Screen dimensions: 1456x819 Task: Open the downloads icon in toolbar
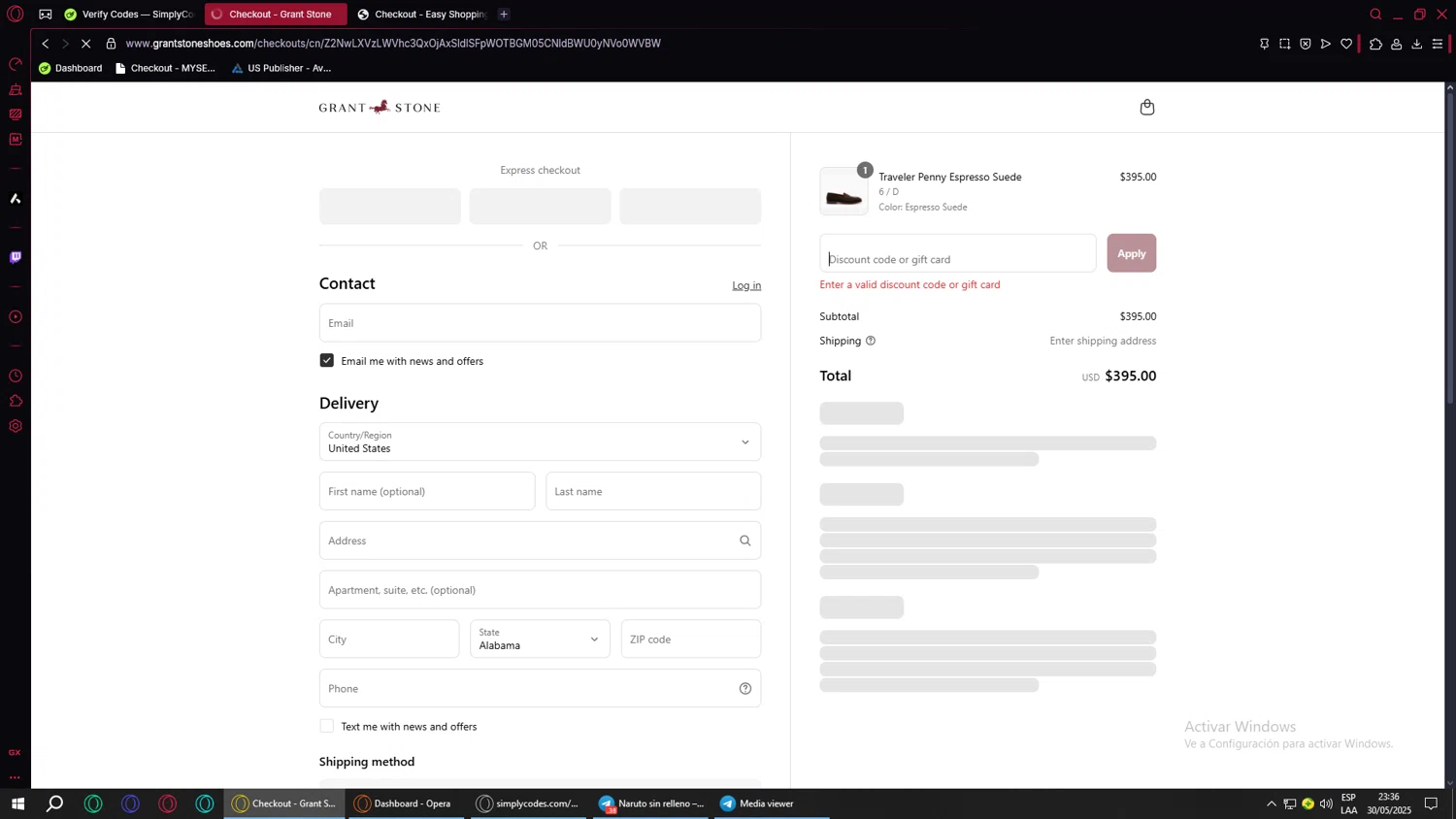1417,44
